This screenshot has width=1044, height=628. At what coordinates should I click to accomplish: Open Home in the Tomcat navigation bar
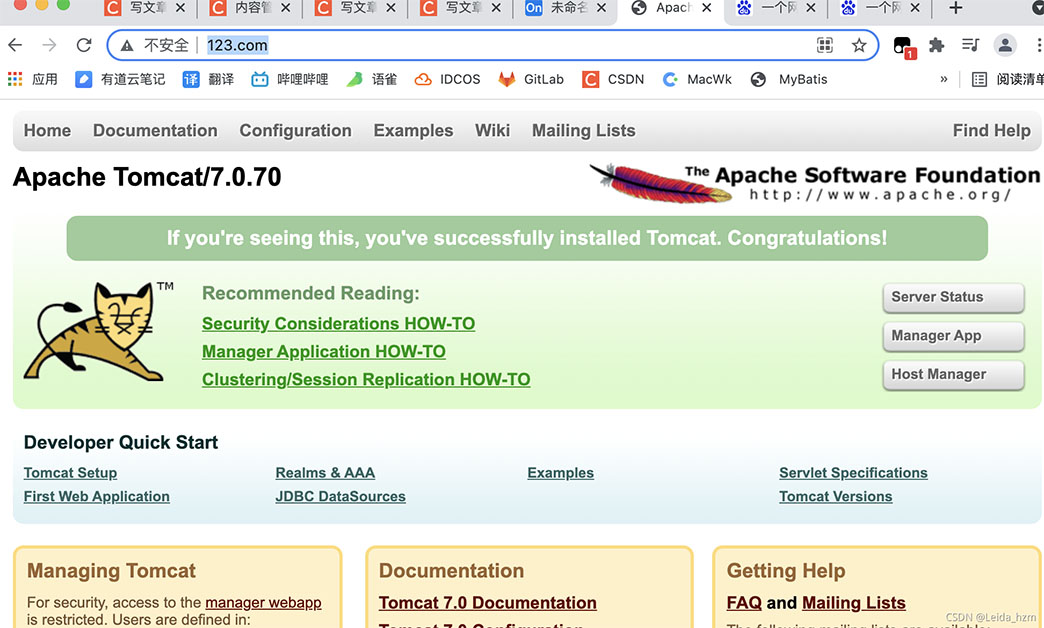[x=47, y=131]
